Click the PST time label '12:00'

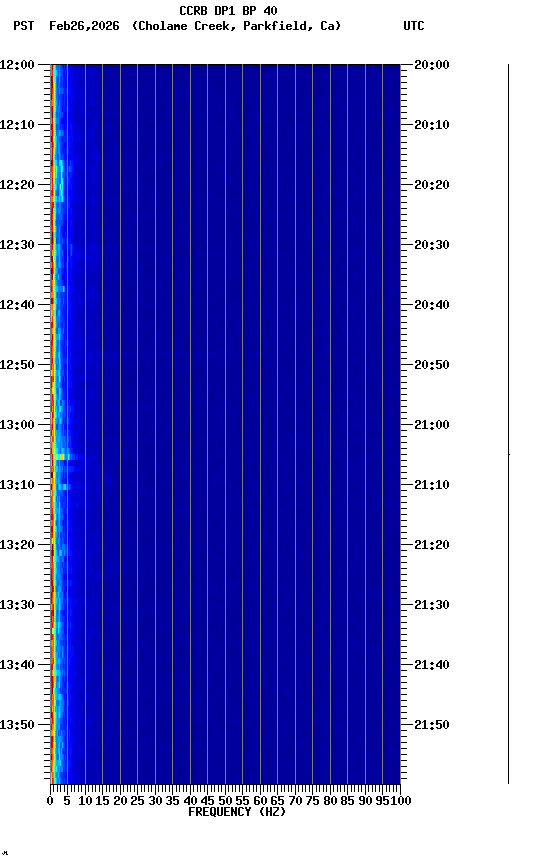[x=17, y=64]
